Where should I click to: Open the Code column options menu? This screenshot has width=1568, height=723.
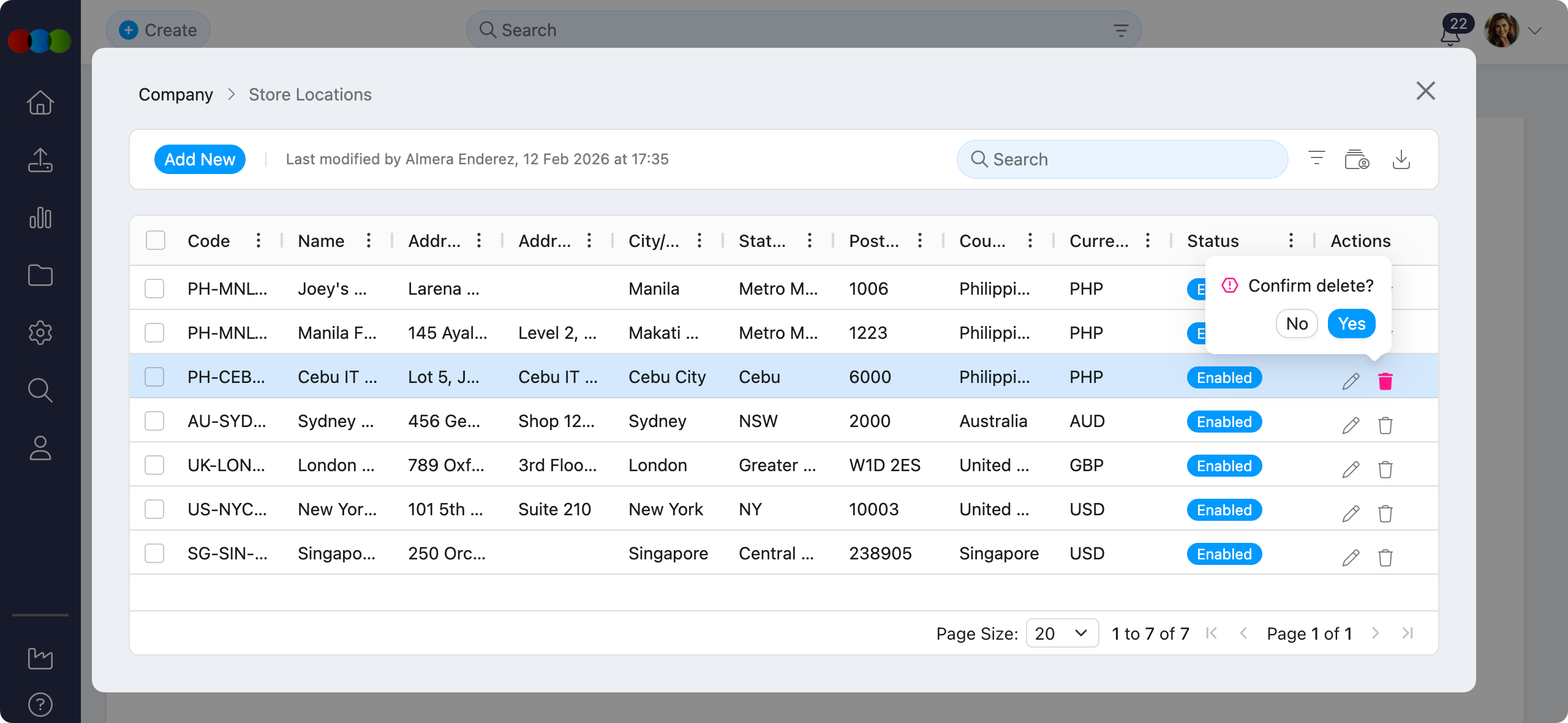[x=258, y=240]
